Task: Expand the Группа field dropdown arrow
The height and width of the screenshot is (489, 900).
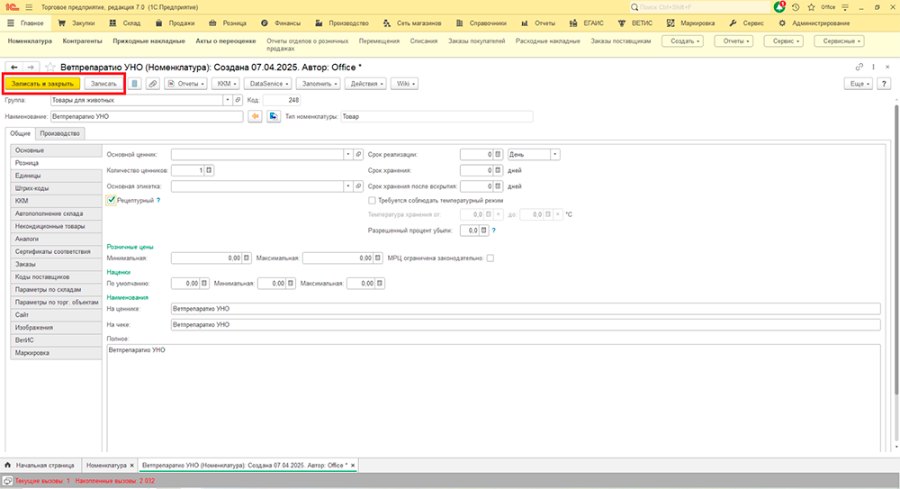Action: point(227,100)
